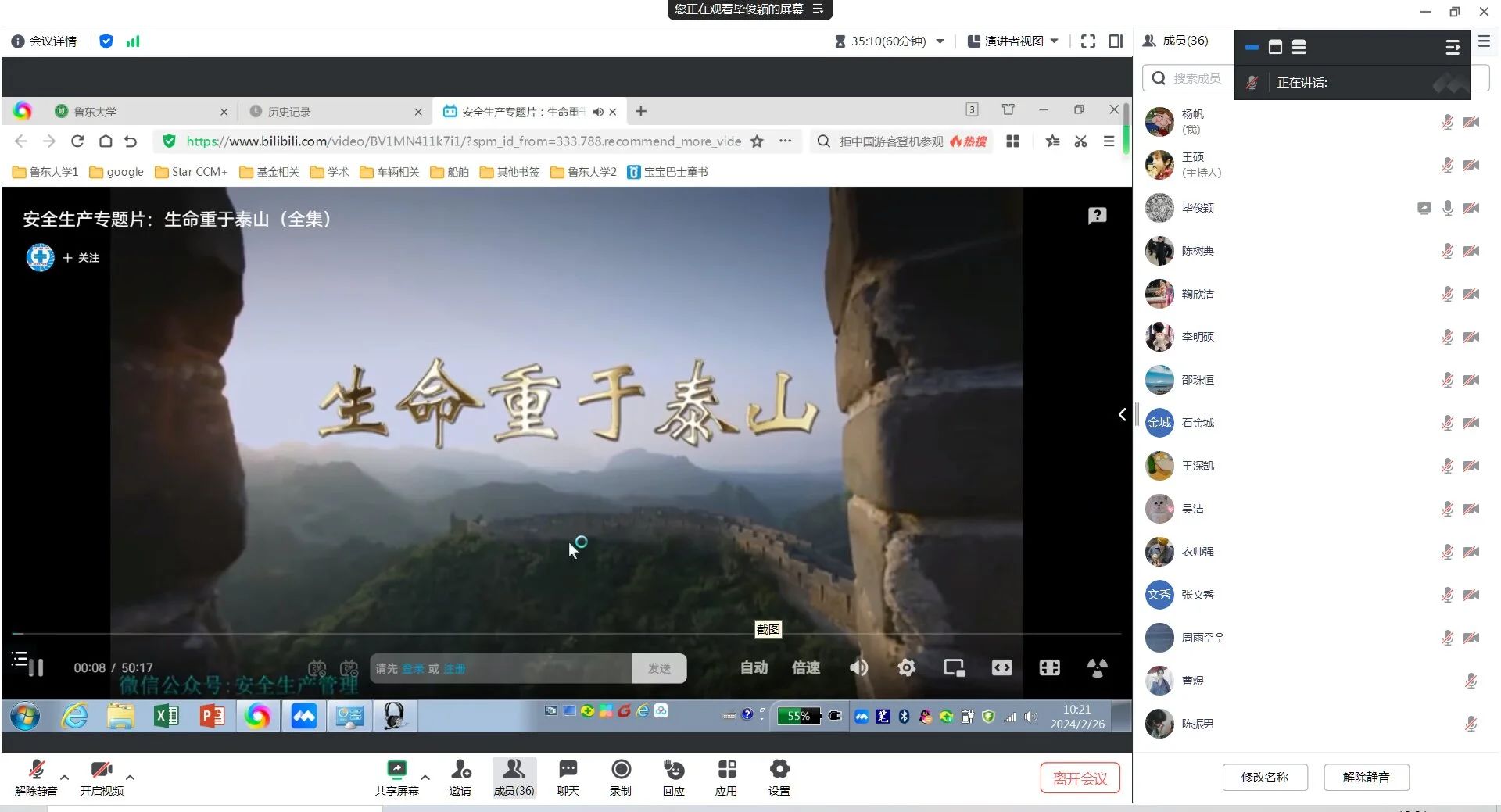This screenshot has width=1501, height=812.
Task: Turn on camera with 开启视频
Action: pos(102,778)
